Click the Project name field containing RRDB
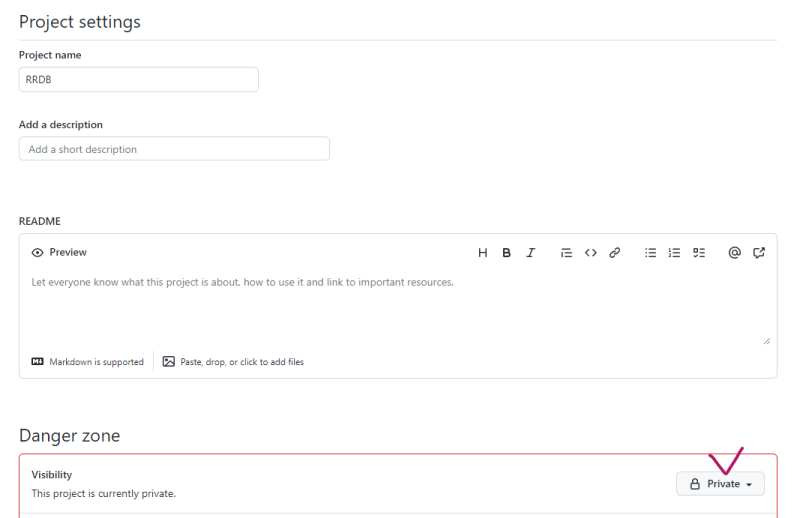This screenshot has height=518, width=800. pyautogui.click(x=138, y=80)
